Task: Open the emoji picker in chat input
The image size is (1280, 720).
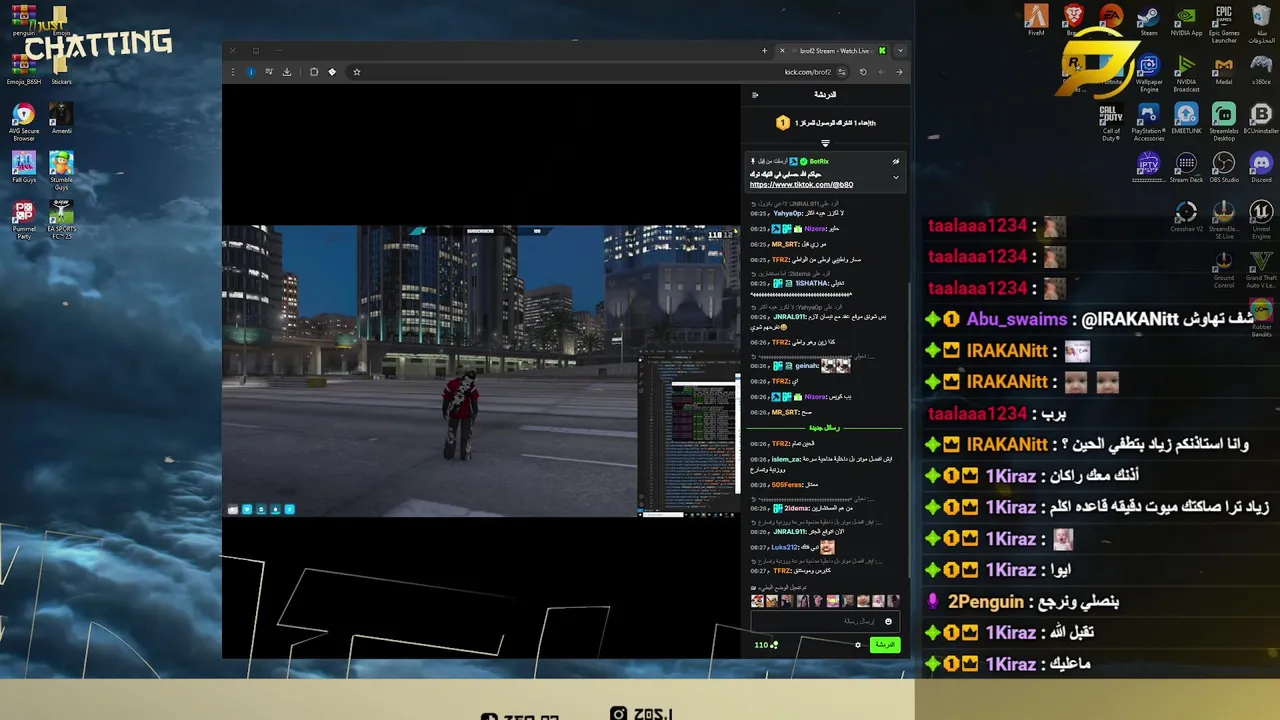Action: [x=888, y=622]
